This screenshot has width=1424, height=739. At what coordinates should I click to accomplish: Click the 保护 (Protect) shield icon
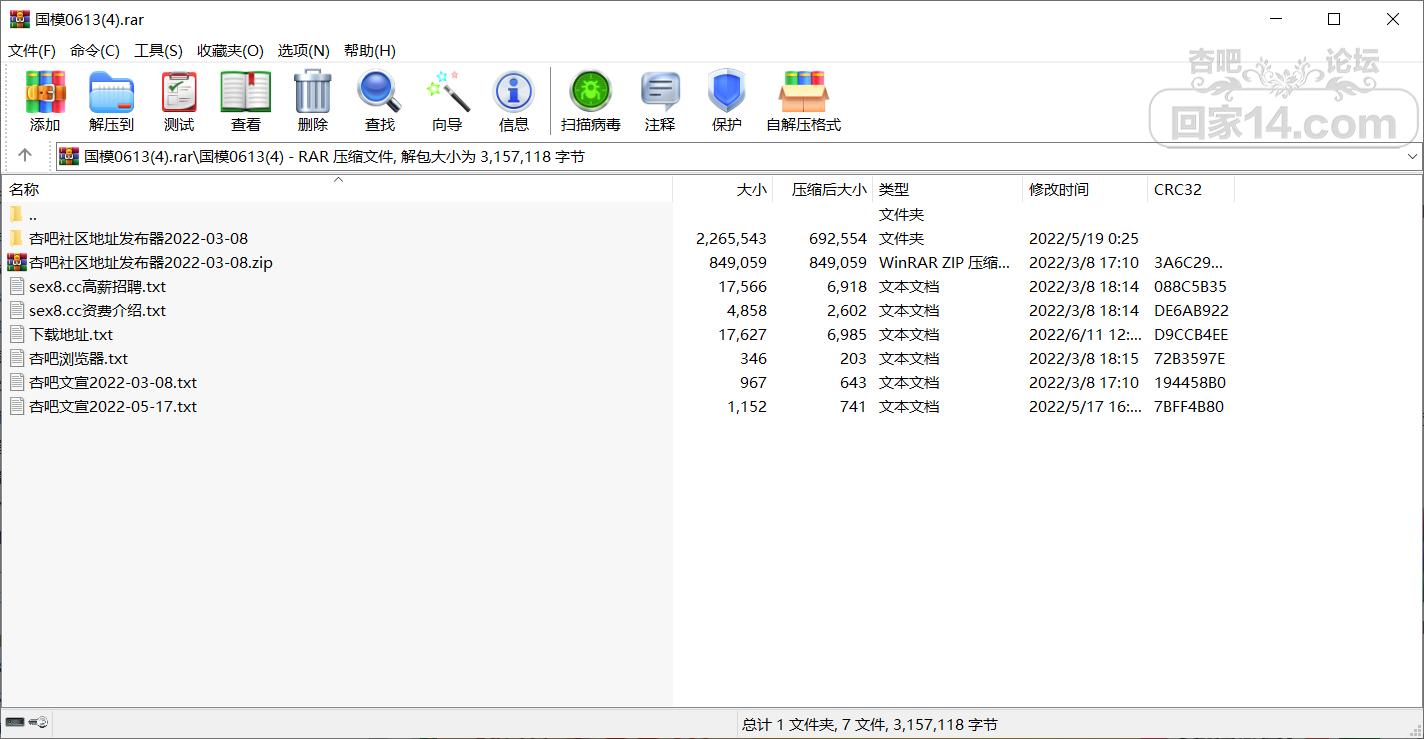pyautogui.click(x=727, y=92)
